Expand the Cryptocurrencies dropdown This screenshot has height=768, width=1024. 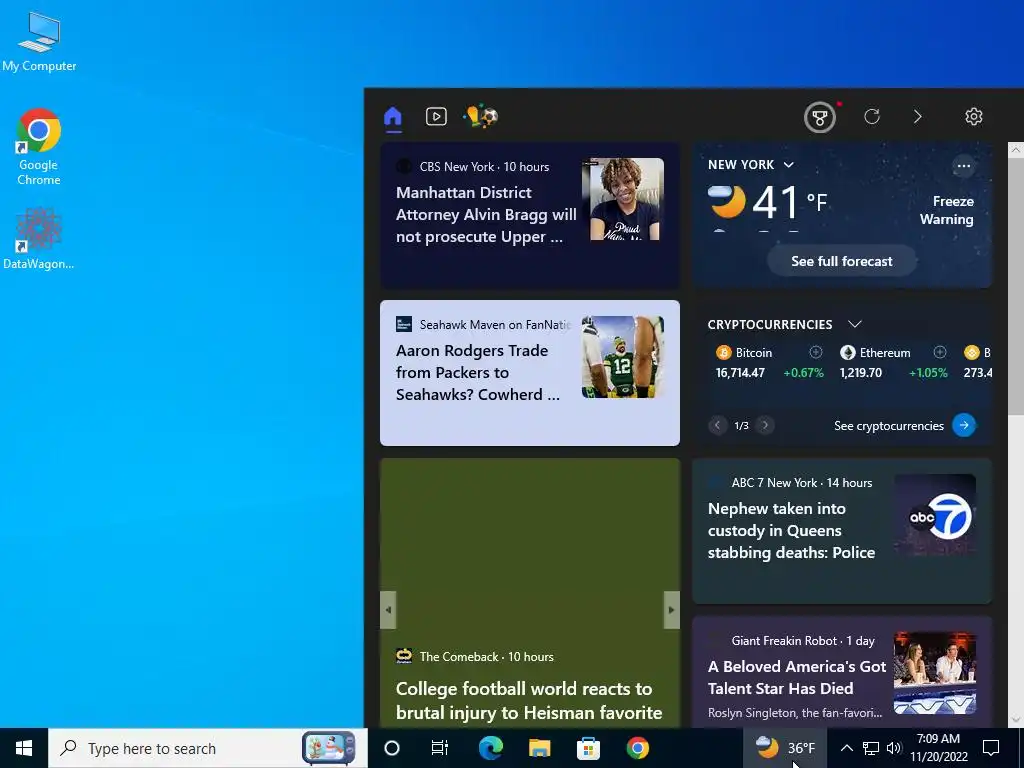coord(854,324)
